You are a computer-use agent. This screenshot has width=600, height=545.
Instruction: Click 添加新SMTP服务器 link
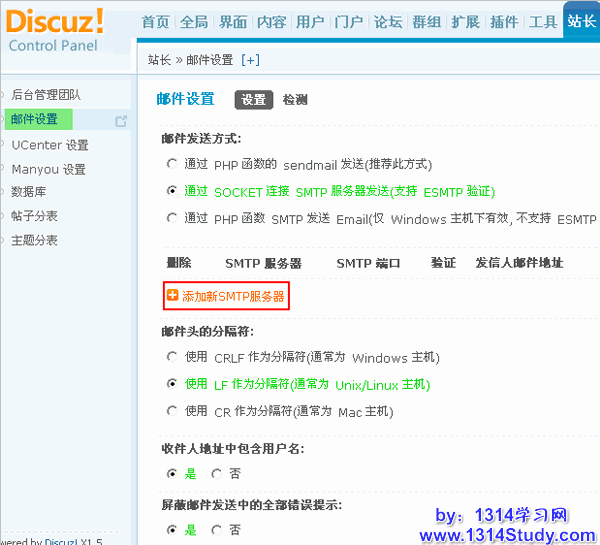[x=233, y=297]
